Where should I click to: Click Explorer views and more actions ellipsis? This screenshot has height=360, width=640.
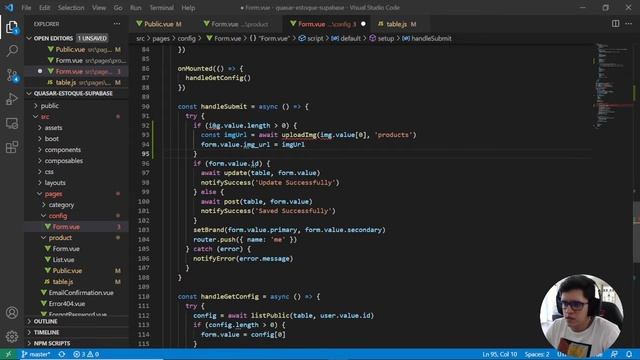click(x=117, y=24)
